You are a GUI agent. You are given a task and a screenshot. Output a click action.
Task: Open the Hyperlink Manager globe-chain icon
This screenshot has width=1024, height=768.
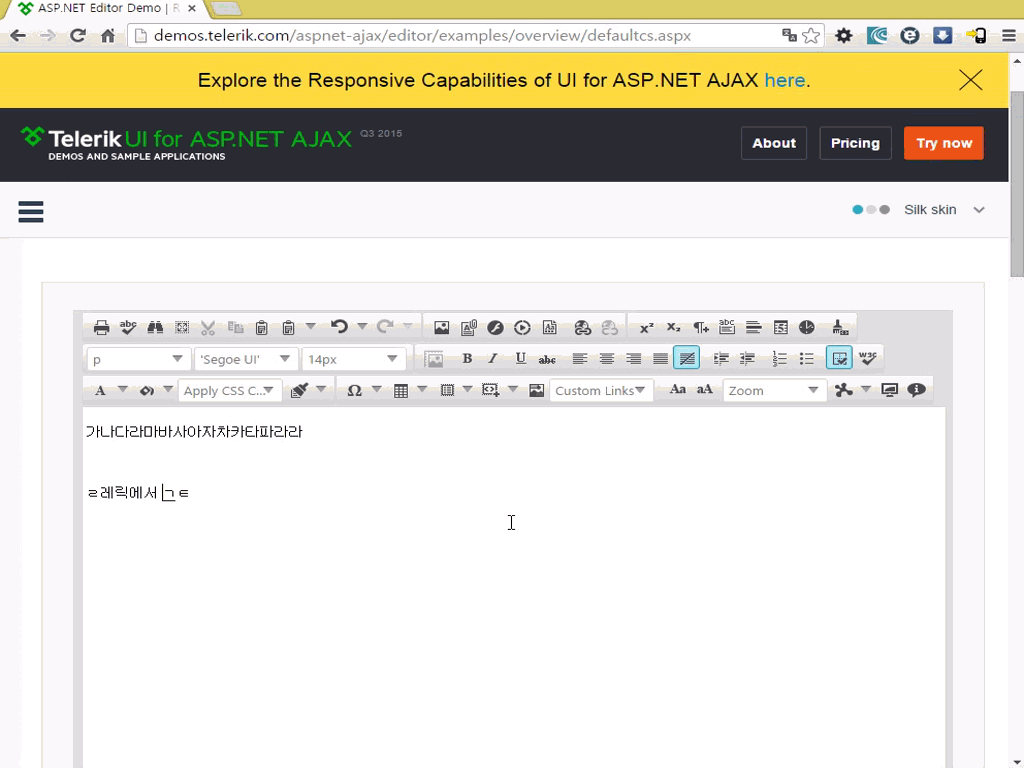pyautogui.click(x=582, y=327)
